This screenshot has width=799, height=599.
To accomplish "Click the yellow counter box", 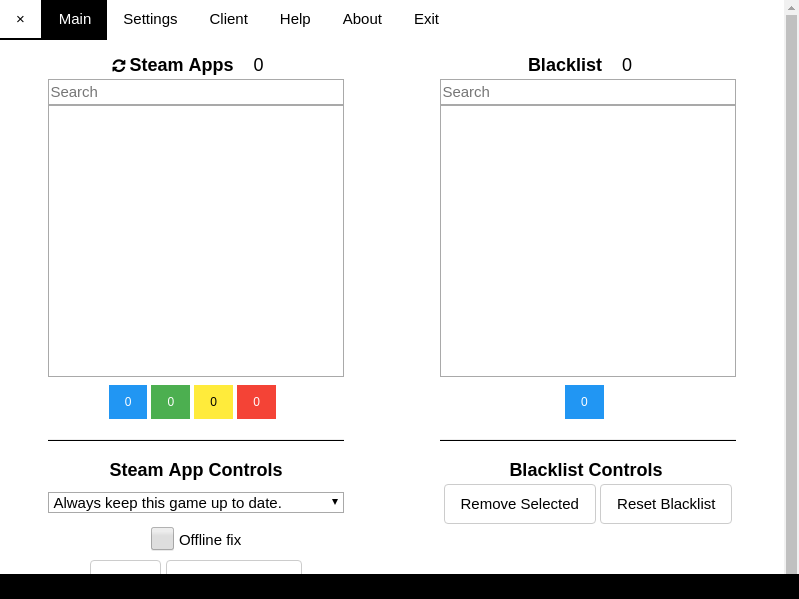I will pyautogui.click(x=214, y=402).
